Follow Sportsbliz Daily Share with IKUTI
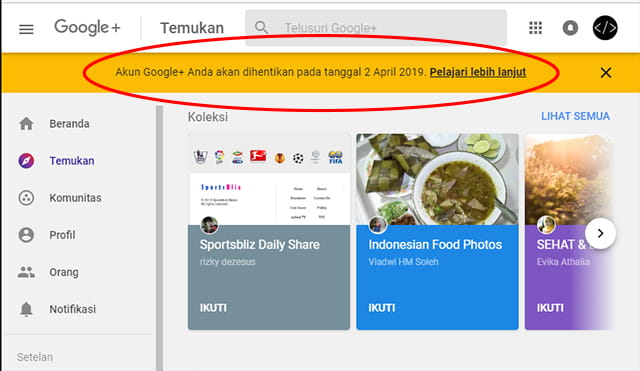This screenshot has width=640, height=371. (213, 308)
